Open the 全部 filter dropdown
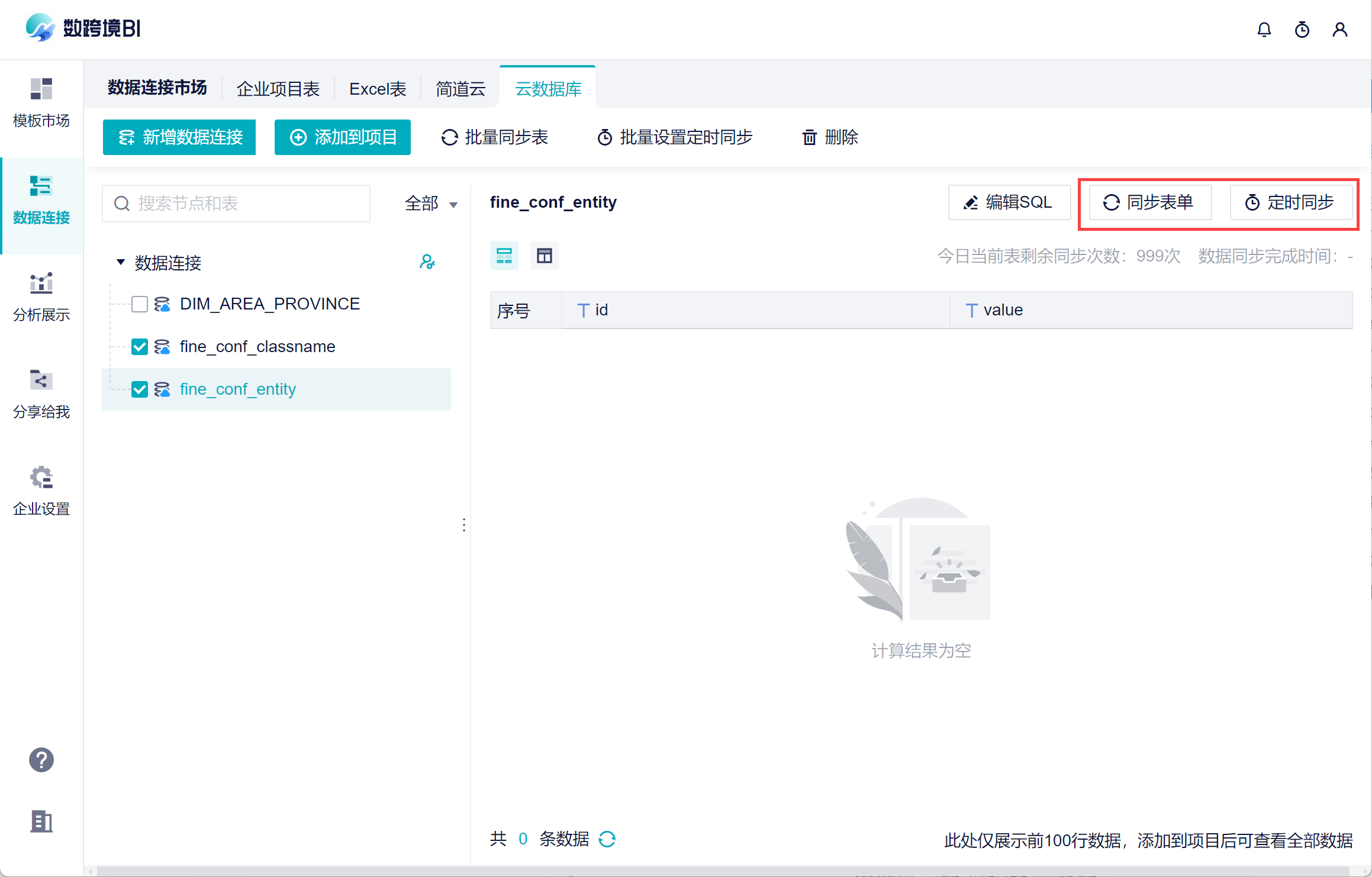The width and height of the screenshot is (1372, 877). click(x=431, y=204)
